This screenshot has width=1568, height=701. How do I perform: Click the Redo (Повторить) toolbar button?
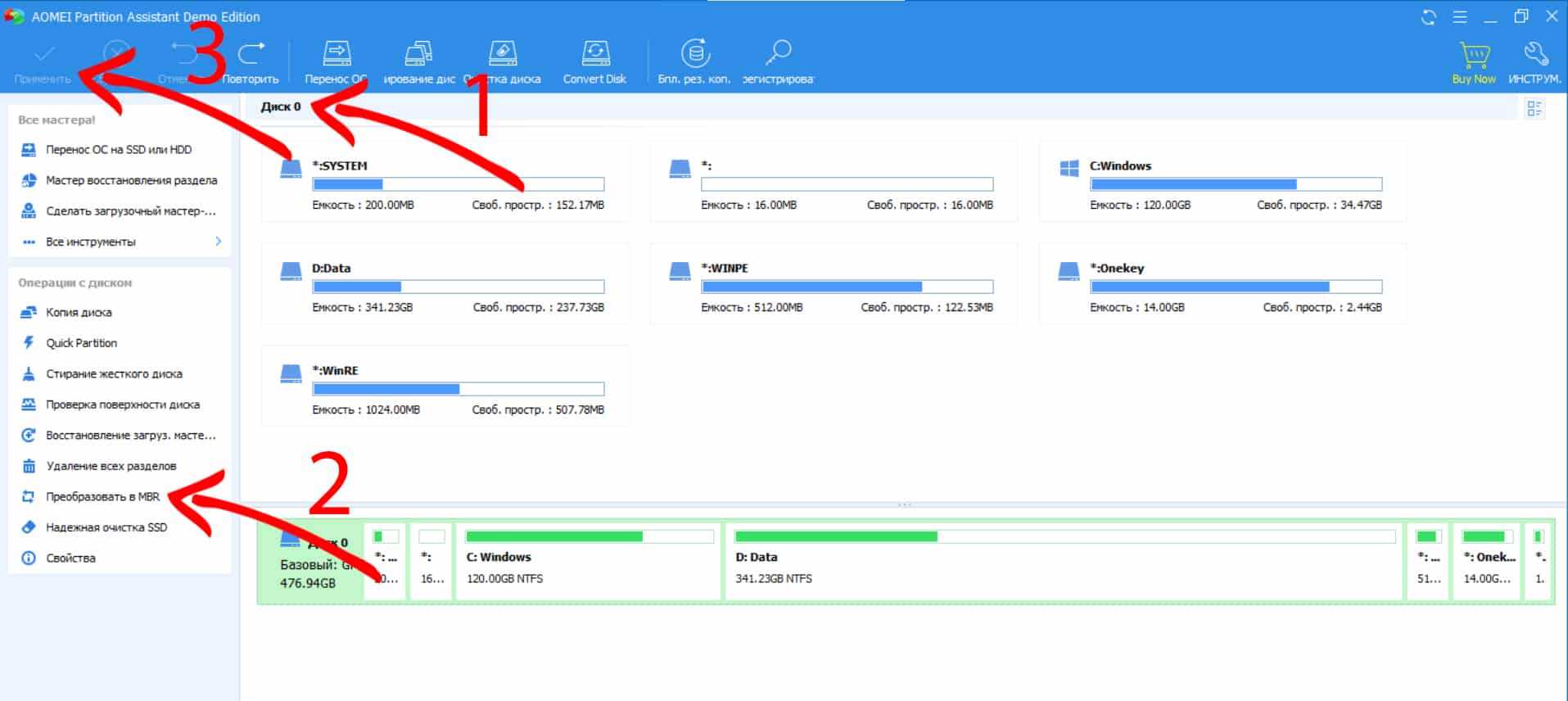coord(251,63)
